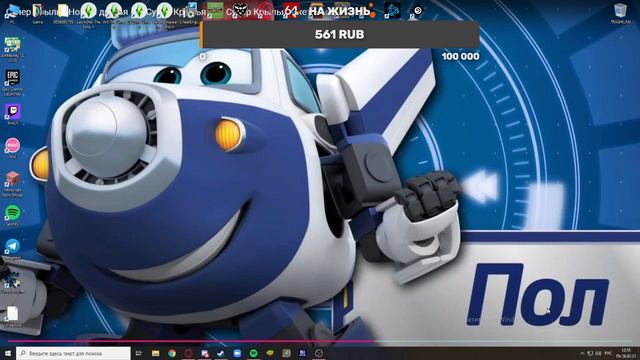Screen dimensions: 640x360
Task: Open the red 64 desktop shortcut
Action: pyautogui.click(x=291, y=10)
